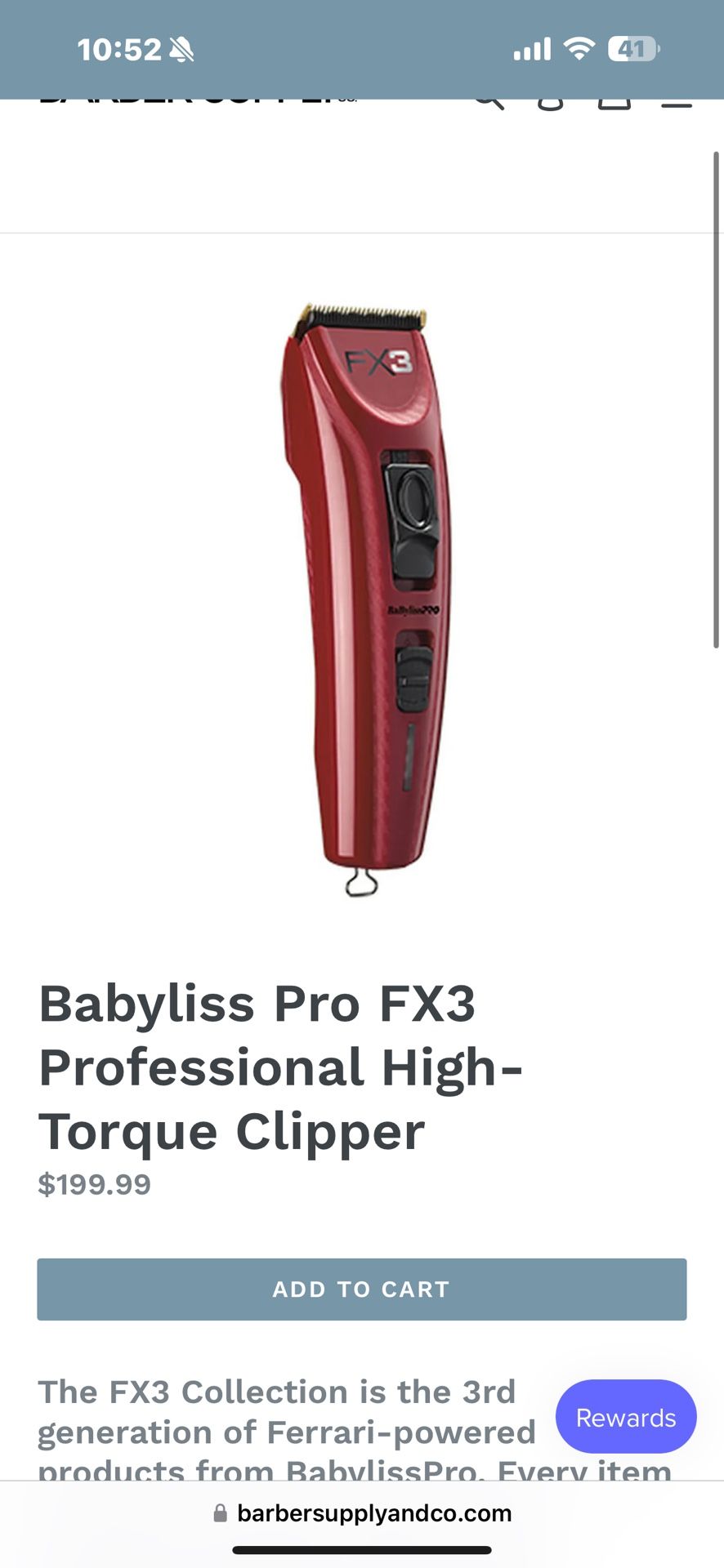This screenshot has width=724, height=1568.
Task: Tap the battery level indicator
Action: tap(633, 49)
